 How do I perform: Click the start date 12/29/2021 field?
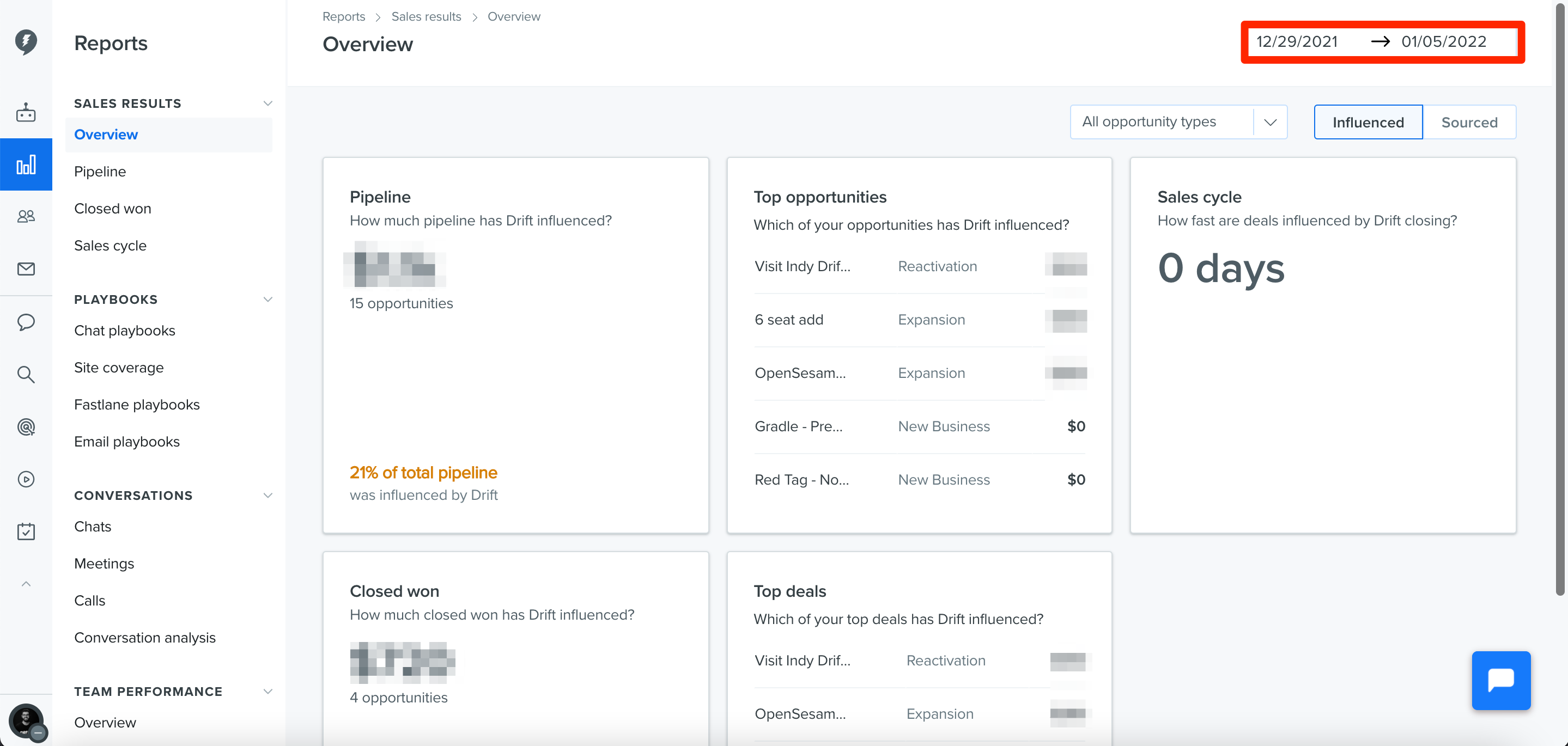click(x=1297, y=41)
